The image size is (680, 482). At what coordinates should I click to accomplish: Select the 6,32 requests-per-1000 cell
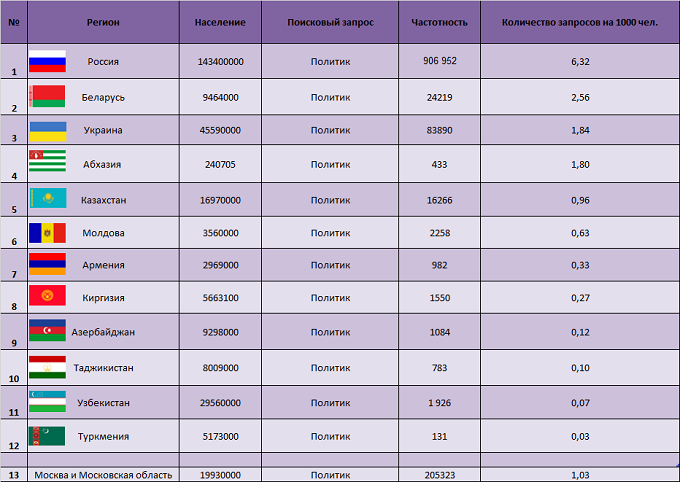pyautogui.click(x=580, y=61)
